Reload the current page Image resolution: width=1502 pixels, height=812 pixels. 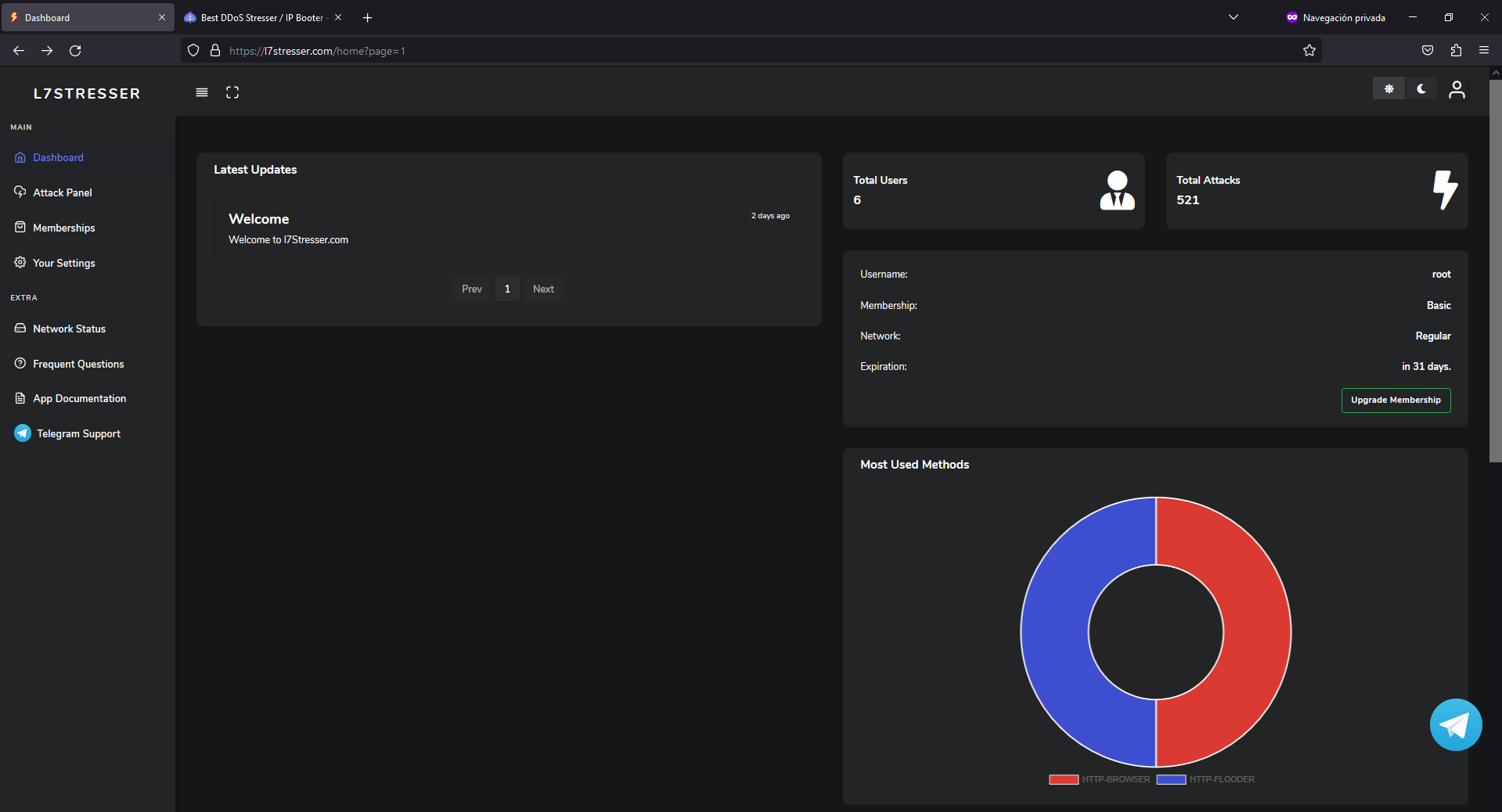pos(75,51)
